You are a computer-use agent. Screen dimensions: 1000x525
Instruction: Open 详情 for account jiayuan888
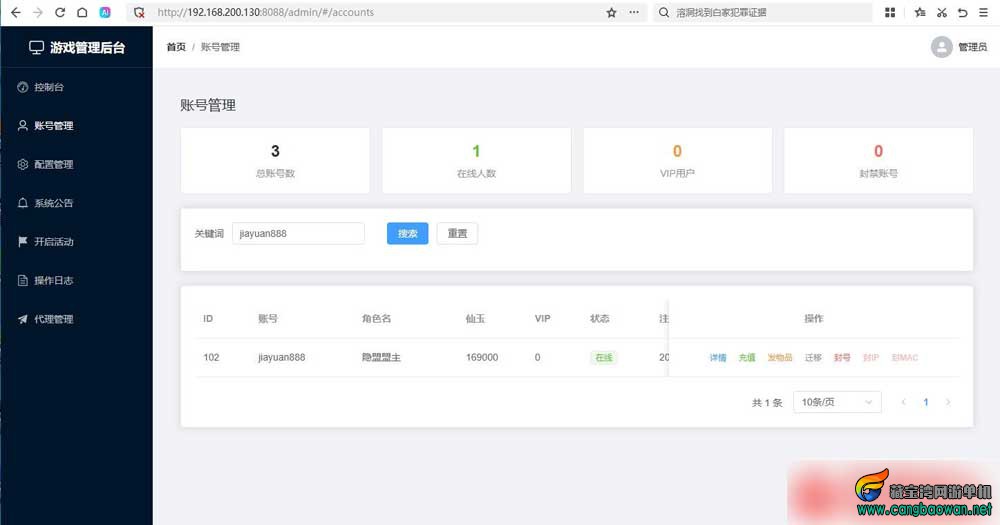(x=718, y=357)
